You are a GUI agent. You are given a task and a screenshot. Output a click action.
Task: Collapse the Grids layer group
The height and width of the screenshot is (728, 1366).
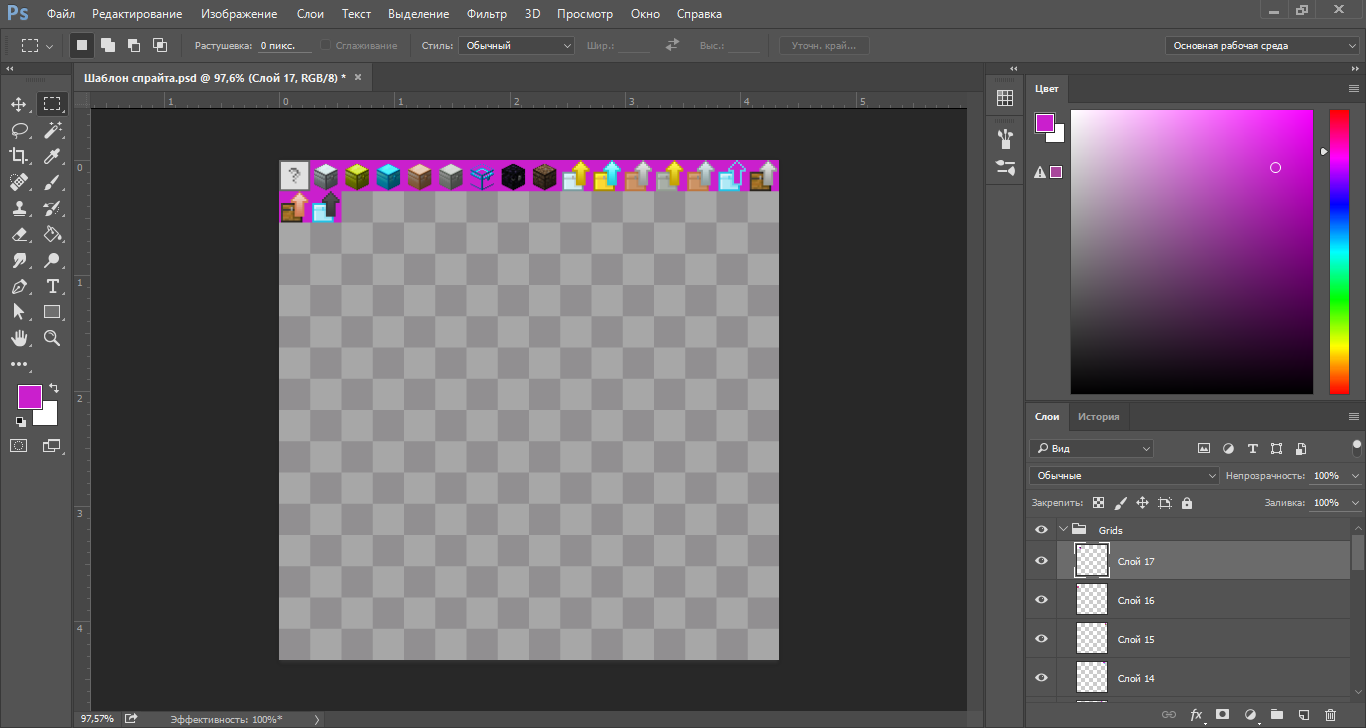tap(1063, 530)
